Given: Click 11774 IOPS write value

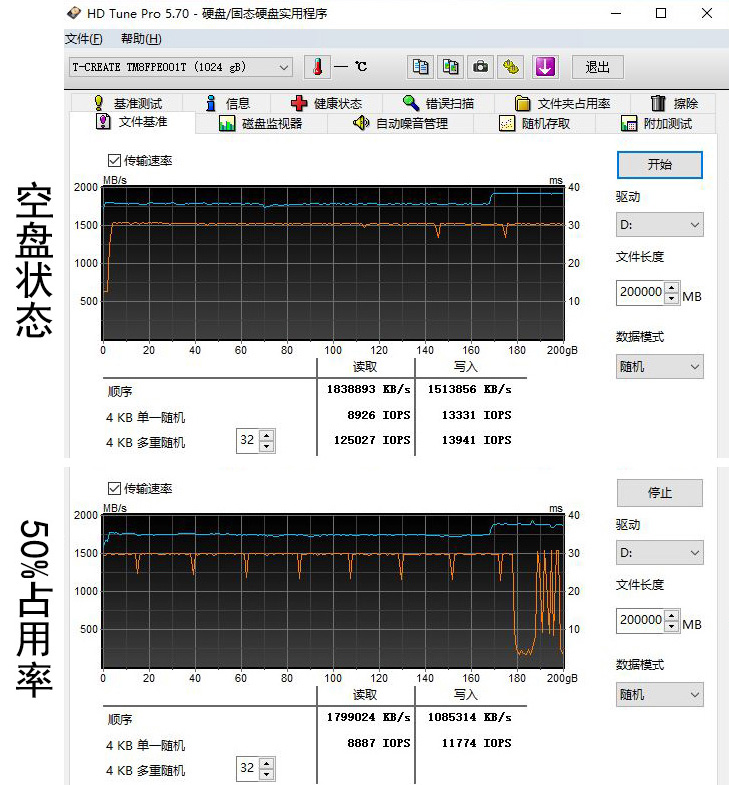Looking at the screenshot, I should point(477,743).
